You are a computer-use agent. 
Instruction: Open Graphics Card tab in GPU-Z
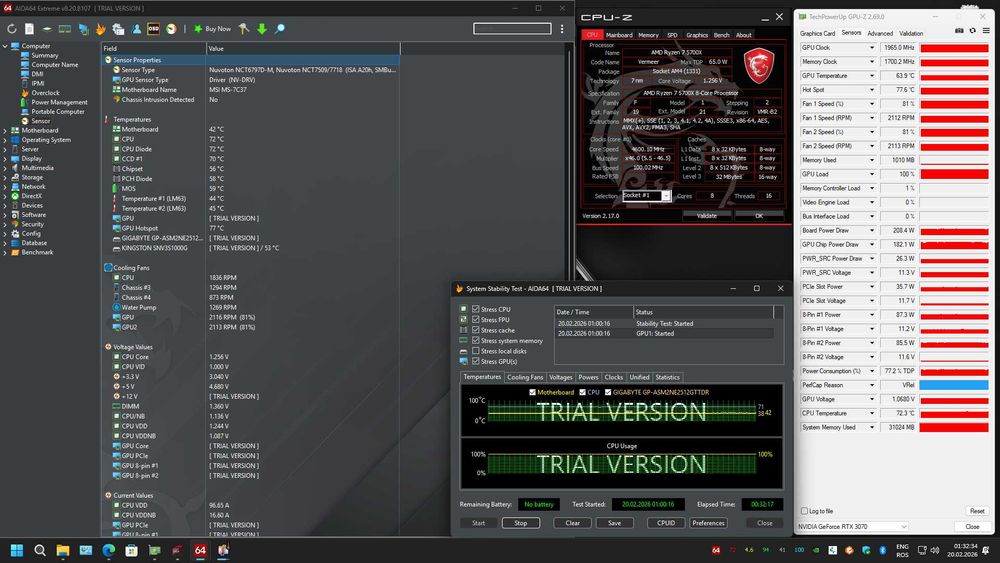[817, 33]
